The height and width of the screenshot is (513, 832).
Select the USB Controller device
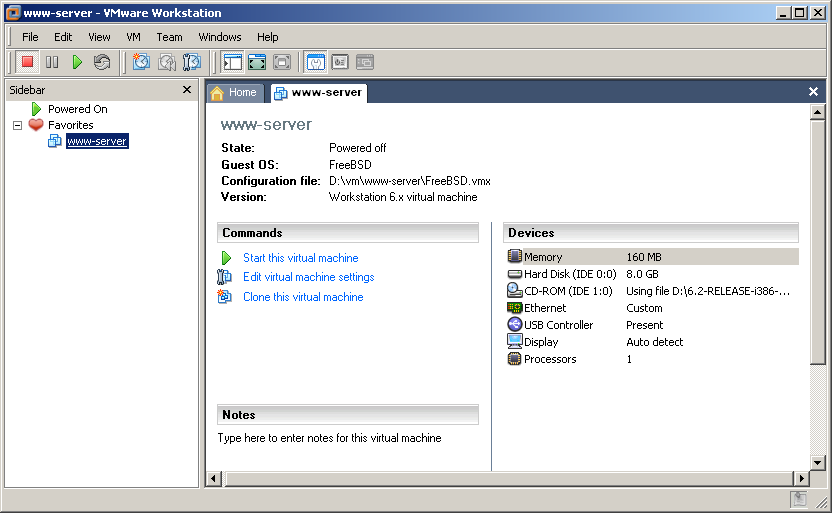click(x=652, y=325)
